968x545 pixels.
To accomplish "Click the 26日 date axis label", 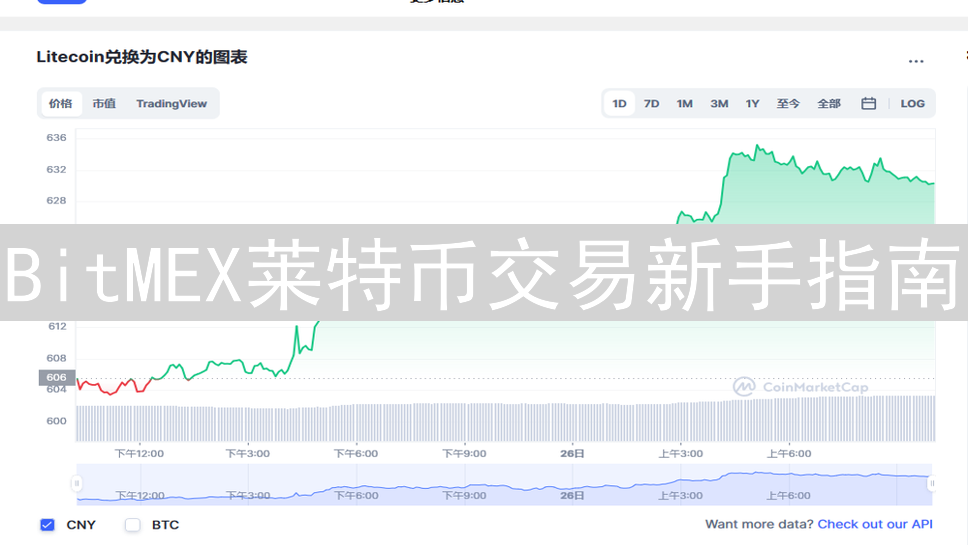I will [x=572, y=454].
